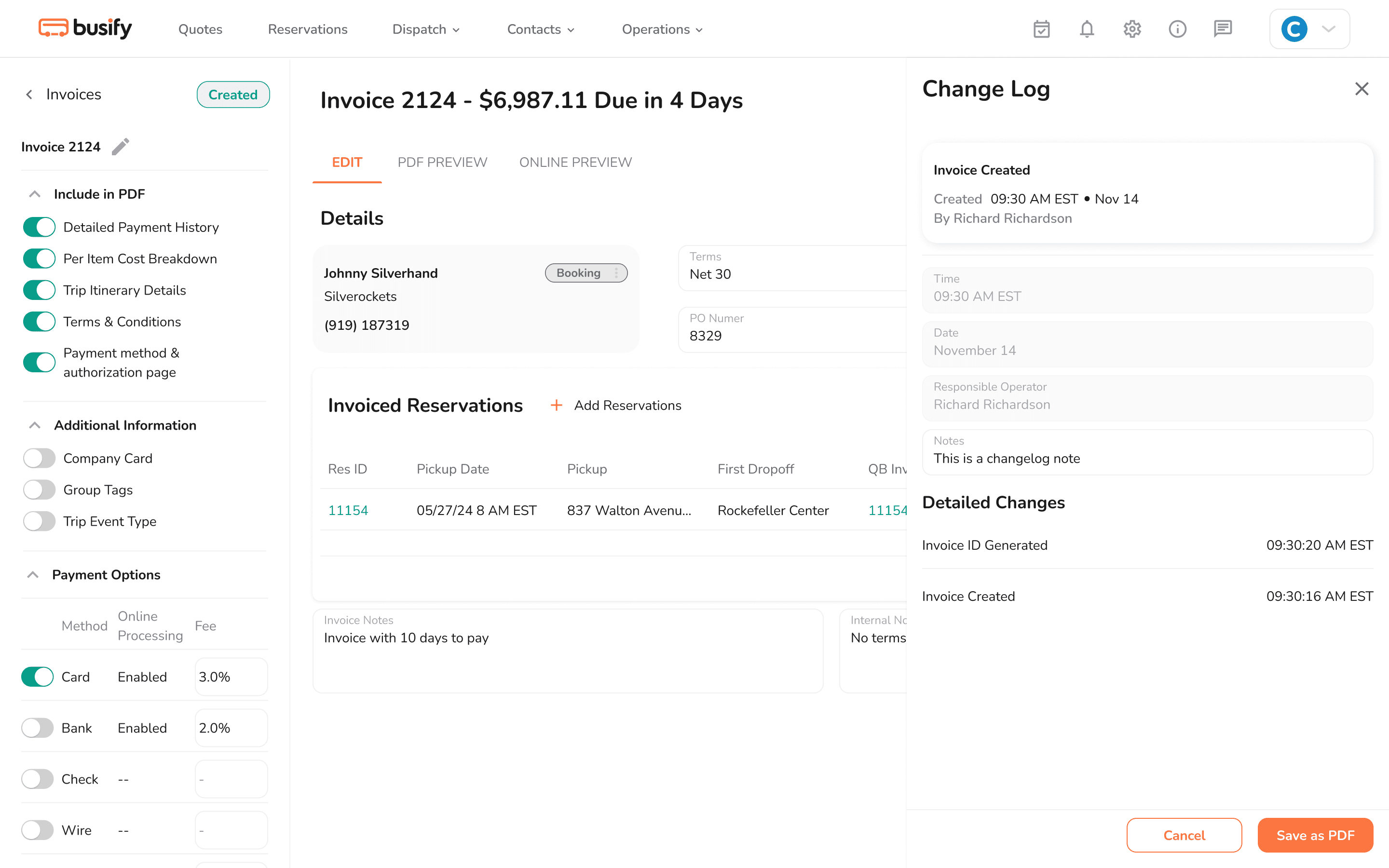1389x868 pixels.
Task: Select 'Invoice ID Generated' change row
Action: (1147, 545)
